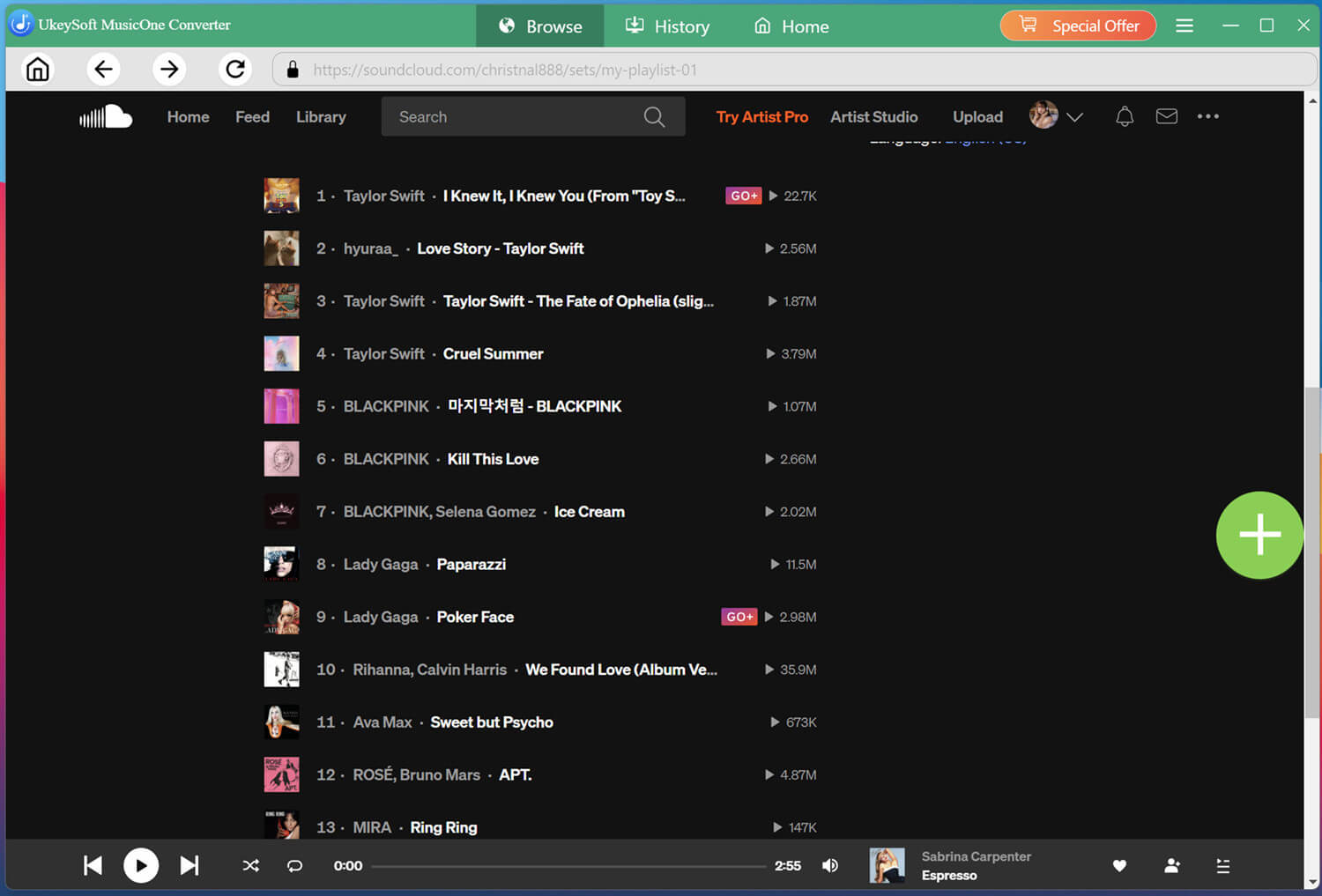
Task: Go back with the left arrow button
Action: (x=103, y=69)
